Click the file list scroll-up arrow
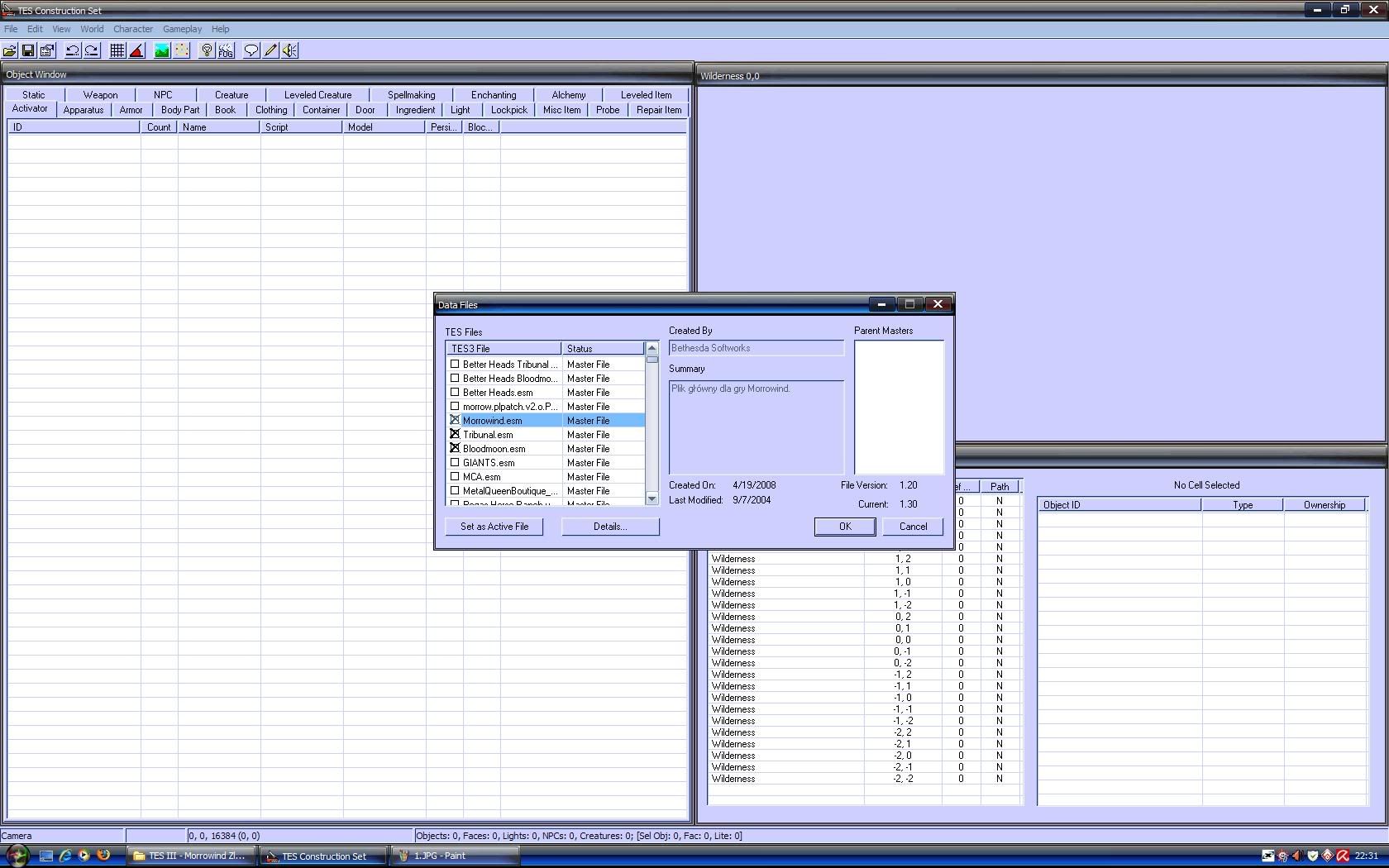The width and height of the screenshot is (1389, 868). tap(652, 348)
